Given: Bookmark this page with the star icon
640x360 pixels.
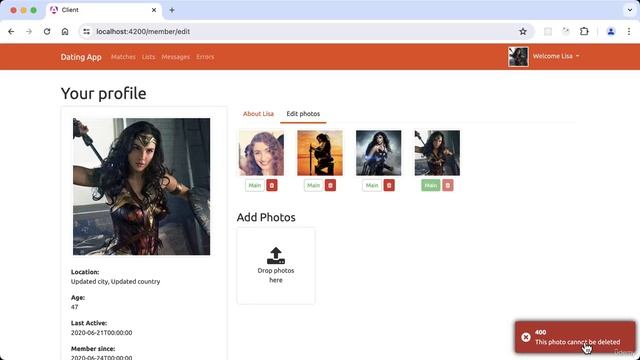Looking at the screenshot, I should (523, 31).
